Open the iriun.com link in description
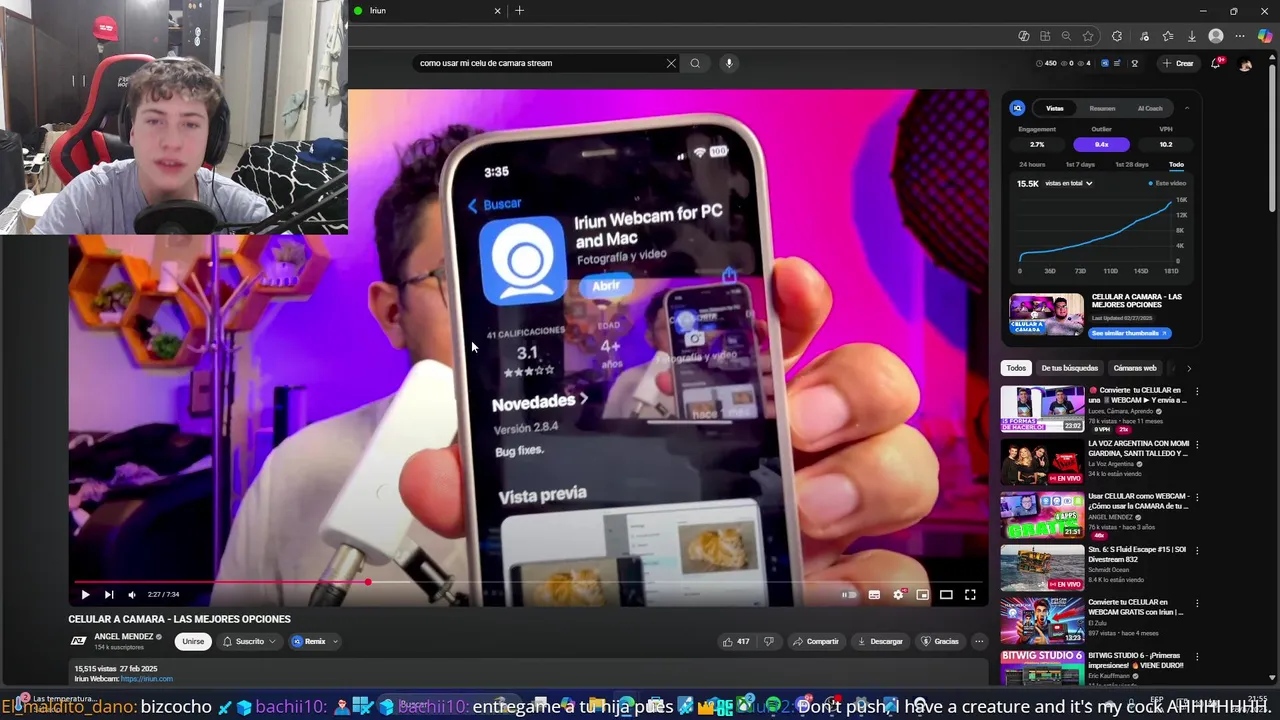Image resolution: width=1280 pixels, height=720 pixels. click(x=146, y=679)
